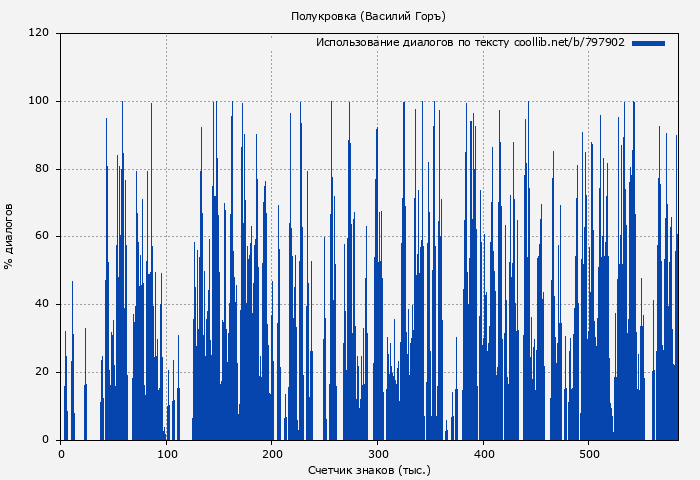Screen dimensions: 700x480
Task: Click the 'Счетчик знаков (тыс.)' axis label
Action: point(369,469)
